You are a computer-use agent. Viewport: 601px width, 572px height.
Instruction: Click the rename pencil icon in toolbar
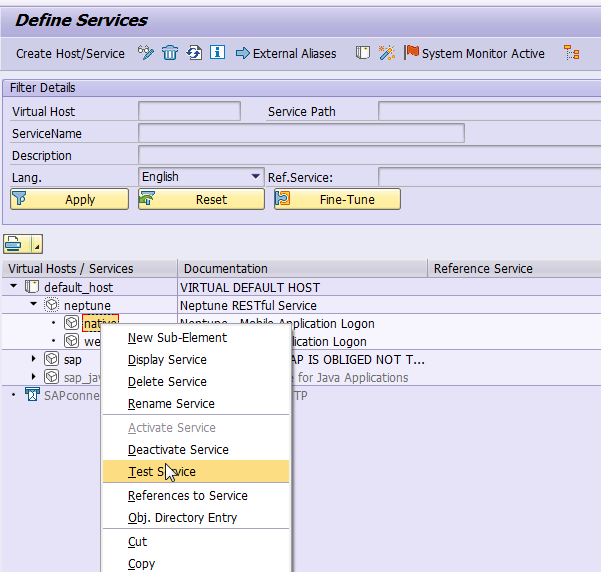(146, 53)
